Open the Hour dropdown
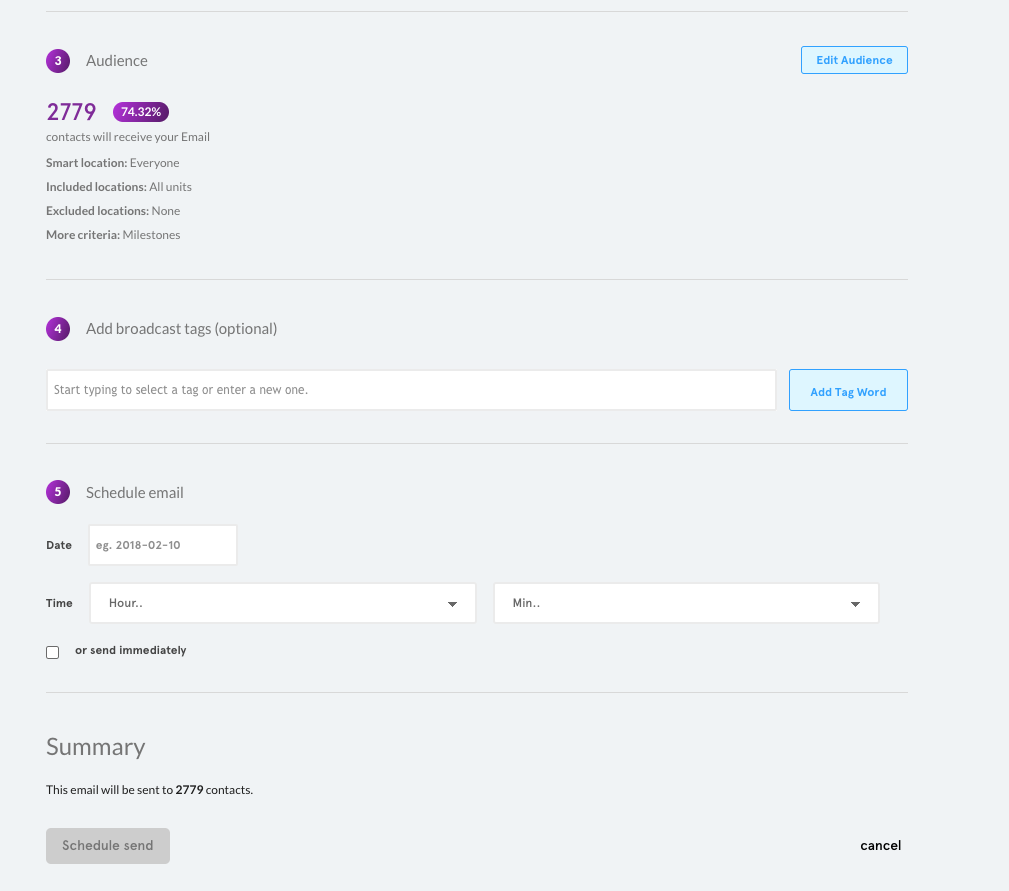This screenshot has height=891, width=1009. (283, 604)
